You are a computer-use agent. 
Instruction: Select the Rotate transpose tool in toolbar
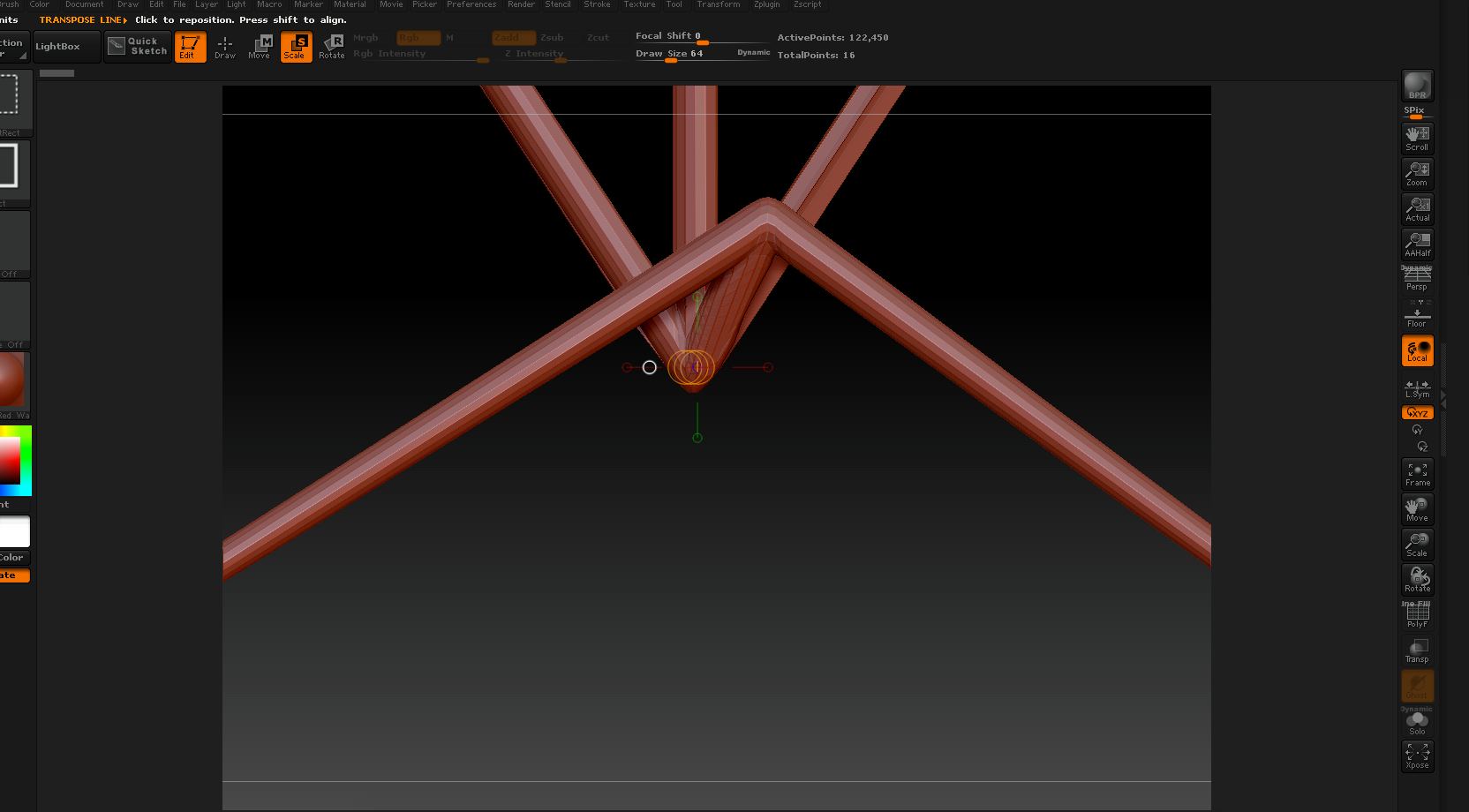(332, 47)
